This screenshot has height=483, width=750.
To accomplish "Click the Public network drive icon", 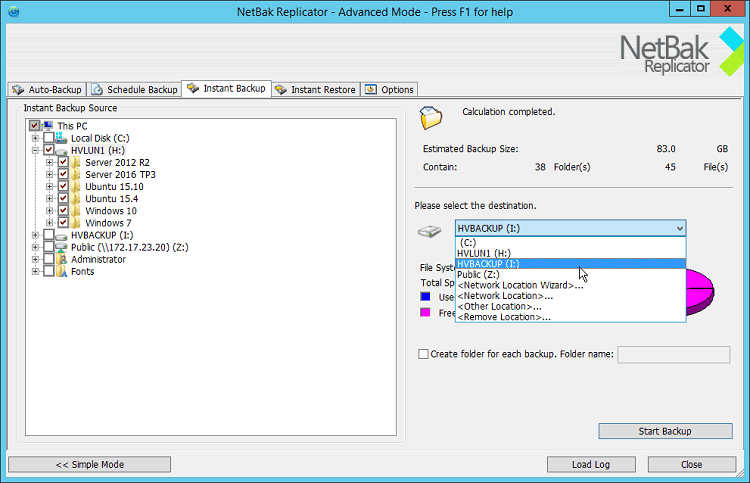I will [x=62, y=247].
